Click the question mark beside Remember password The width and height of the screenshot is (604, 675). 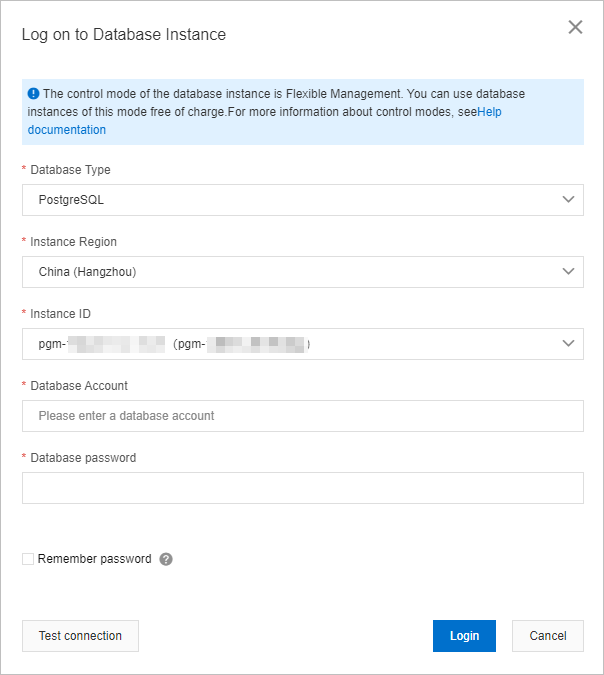coord(166,559)
